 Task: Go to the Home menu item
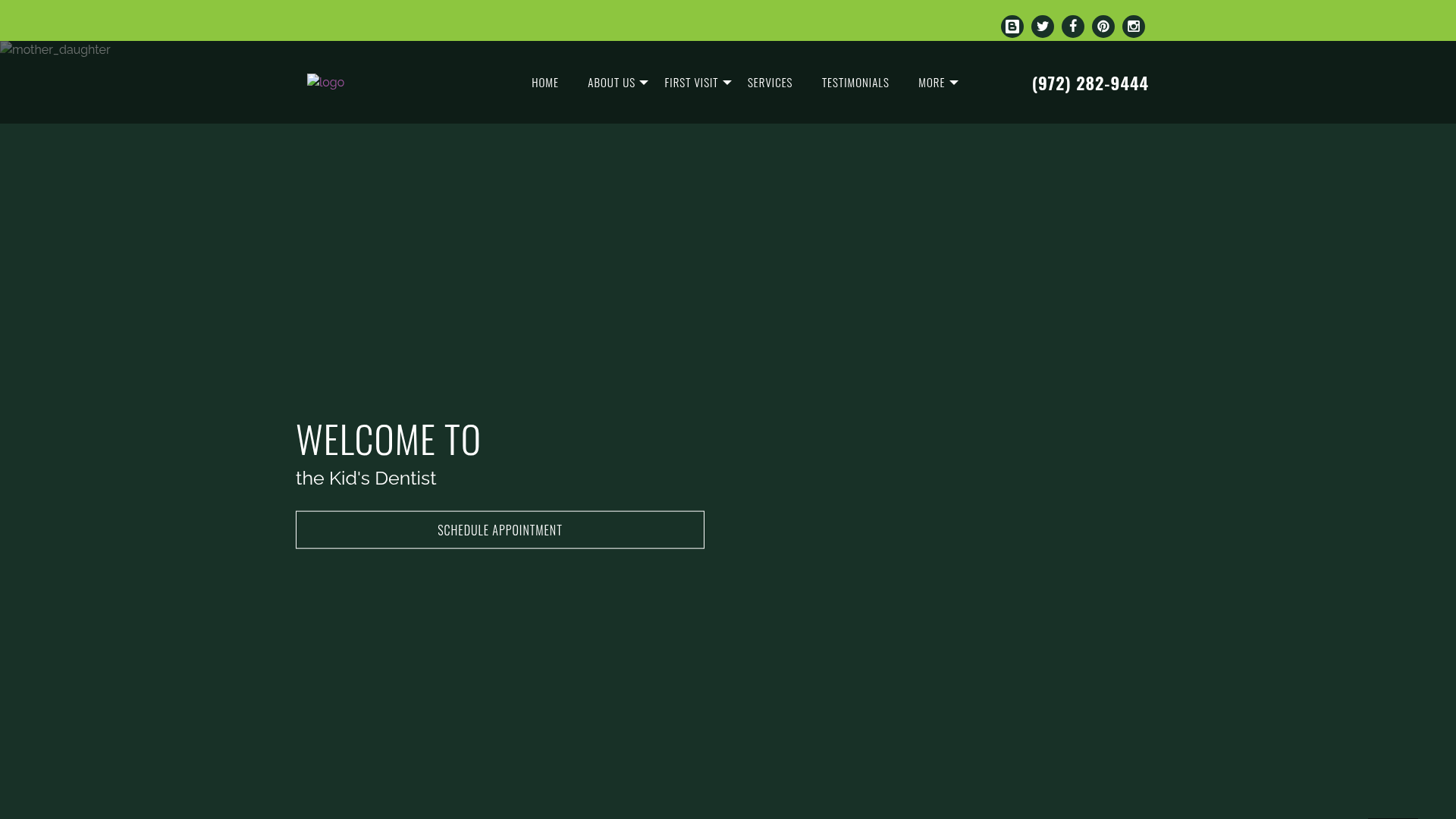coord(544,82)
